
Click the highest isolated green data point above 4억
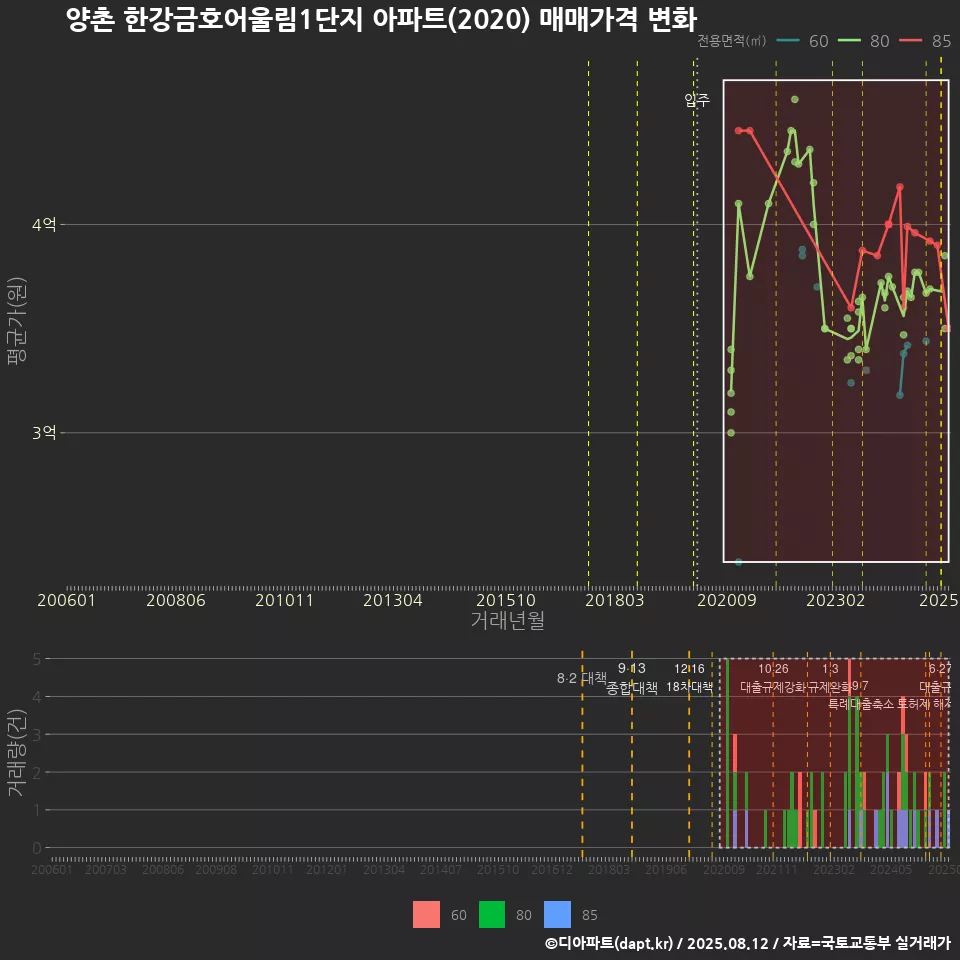795,99
